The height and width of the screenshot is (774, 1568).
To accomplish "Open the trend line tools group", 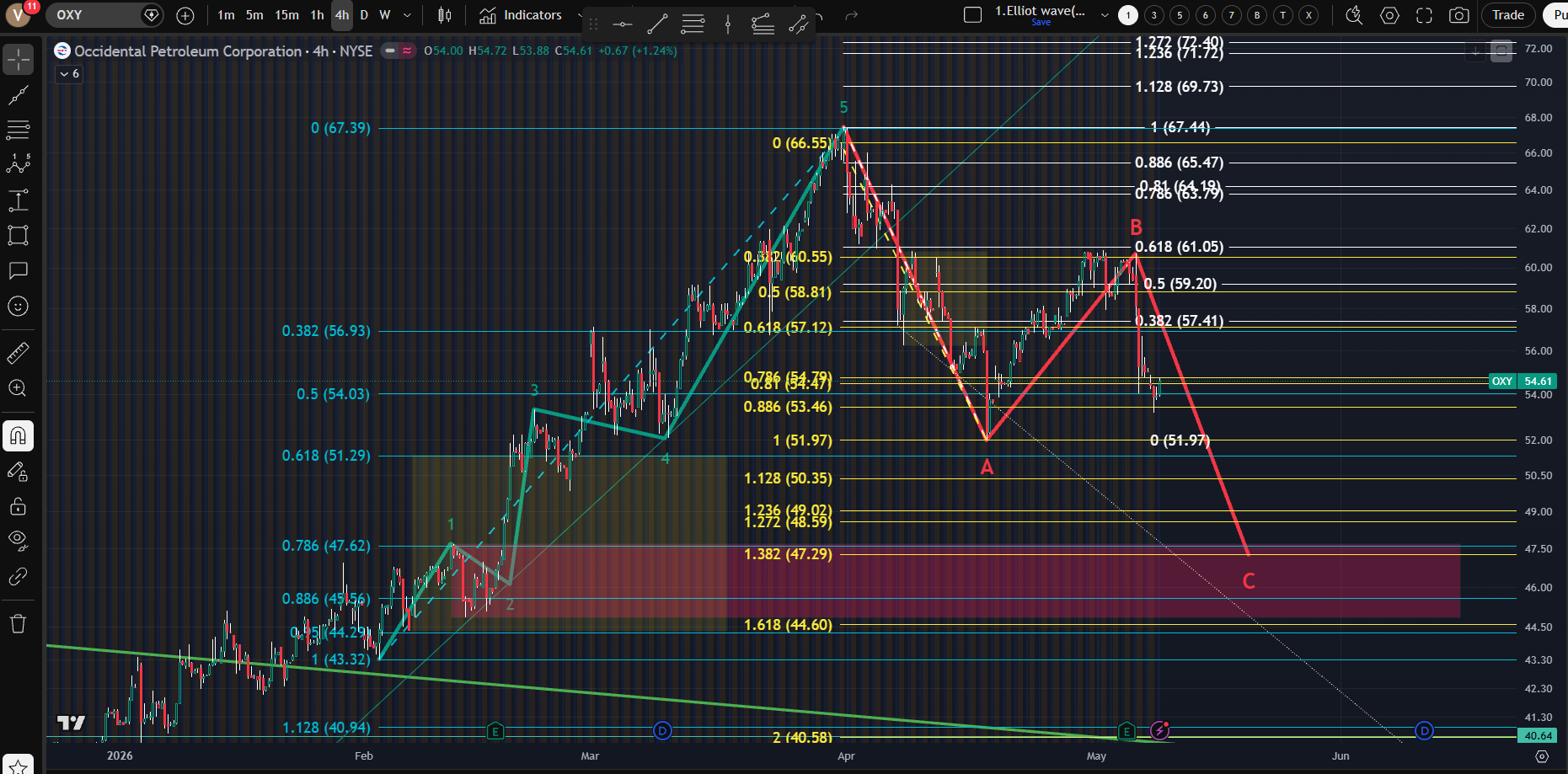I will [18, 95].
